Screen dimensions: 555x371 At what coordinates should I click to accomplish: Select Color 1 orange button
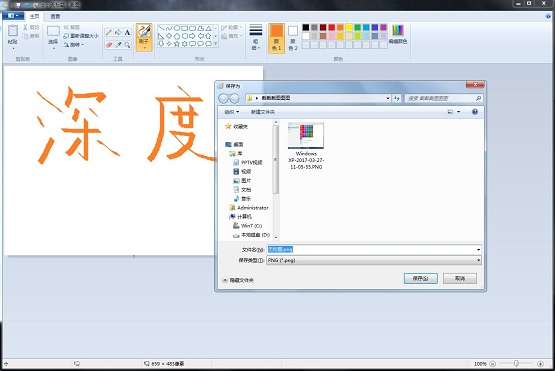tap(276, 38)
